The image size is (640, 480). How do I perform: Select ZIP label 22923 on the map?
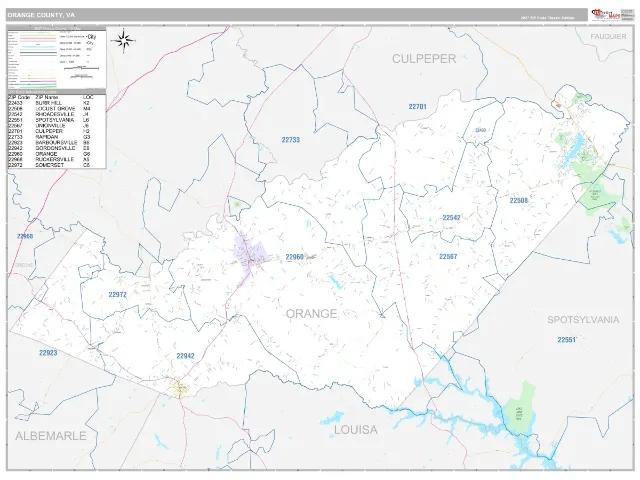48,353
